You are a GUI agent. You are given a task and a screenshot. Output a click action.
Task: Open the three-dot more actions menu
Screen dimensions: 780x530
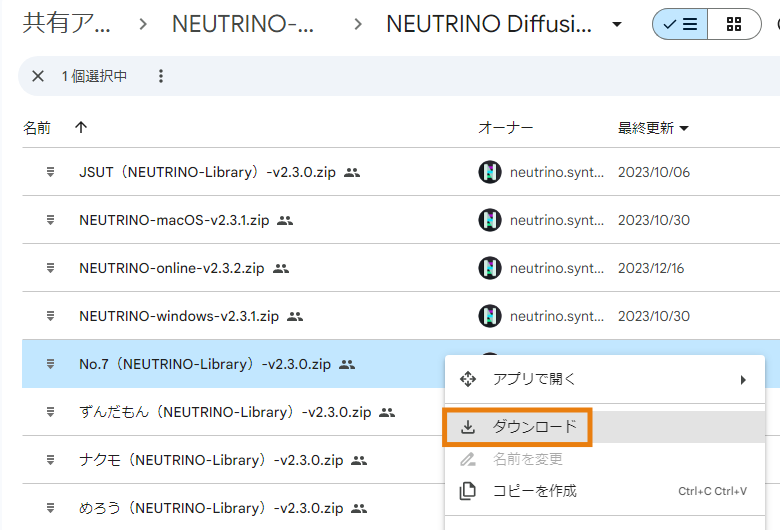coord(161,76)
